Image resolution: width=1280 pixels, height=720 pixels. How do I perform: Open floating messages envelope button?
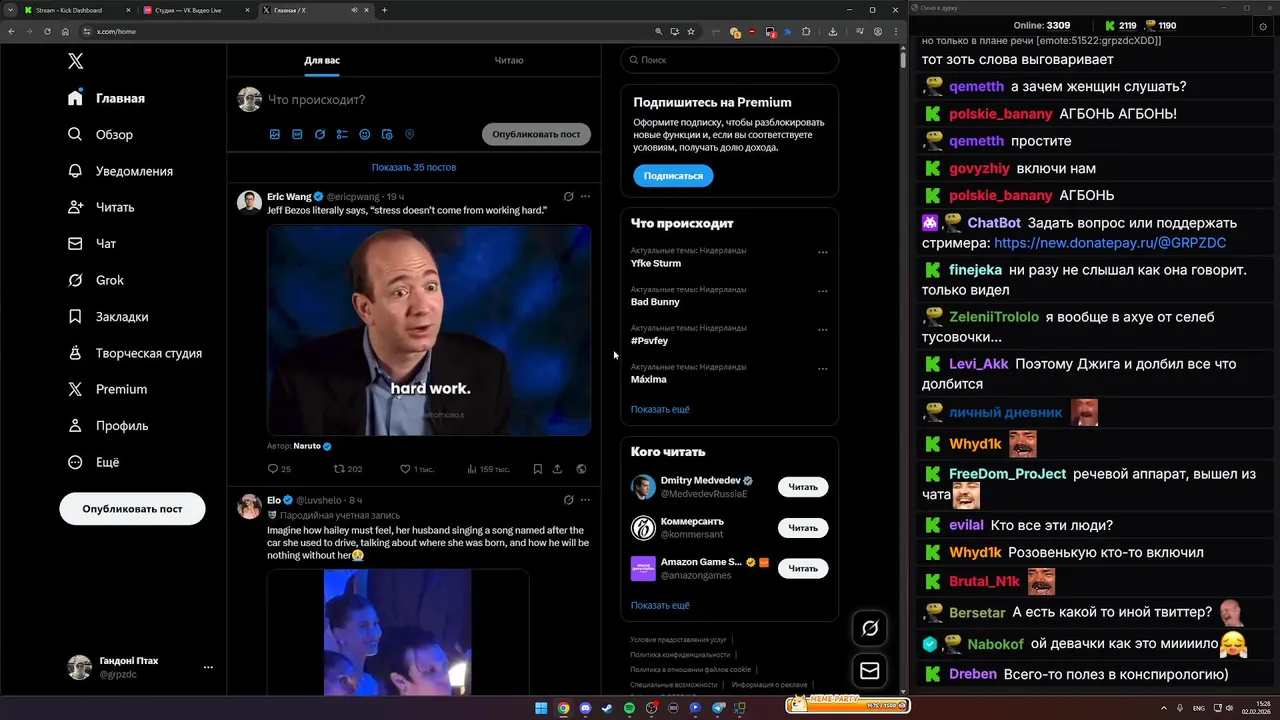tap(870, 671)
